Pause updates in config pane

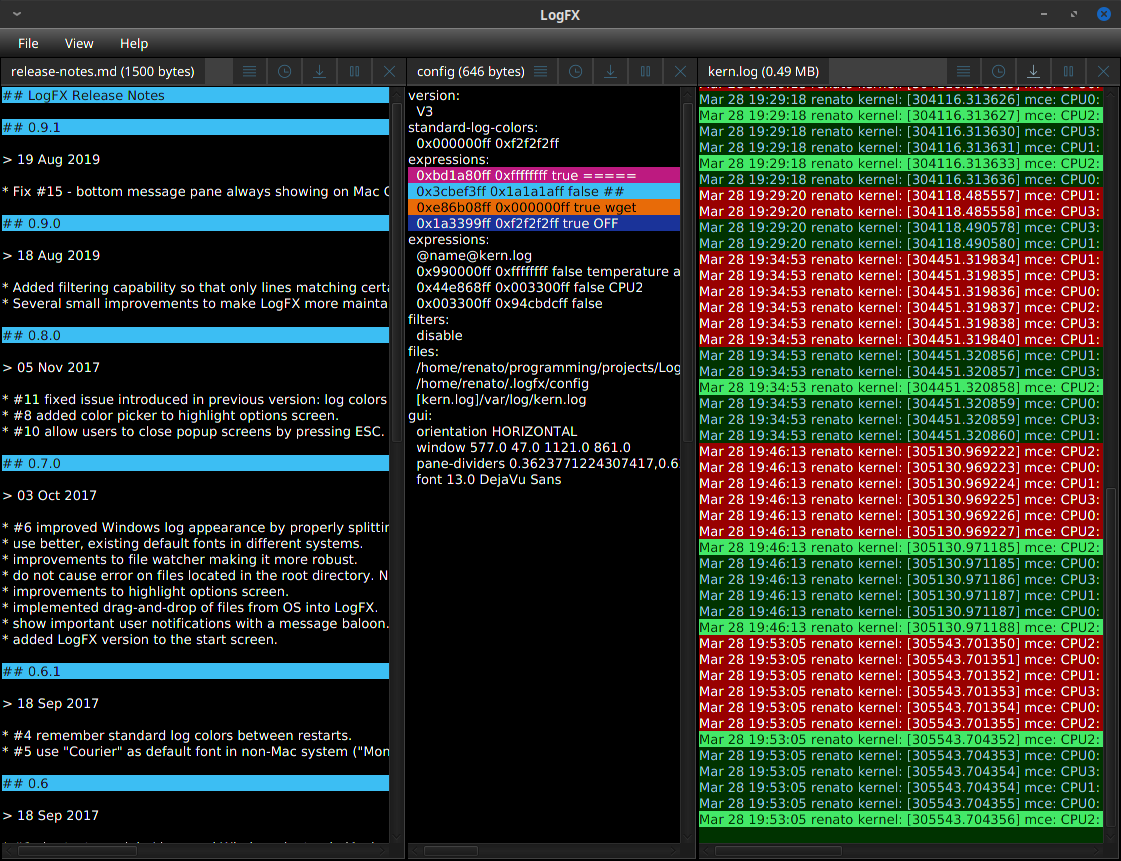click(x=646, y=72)
